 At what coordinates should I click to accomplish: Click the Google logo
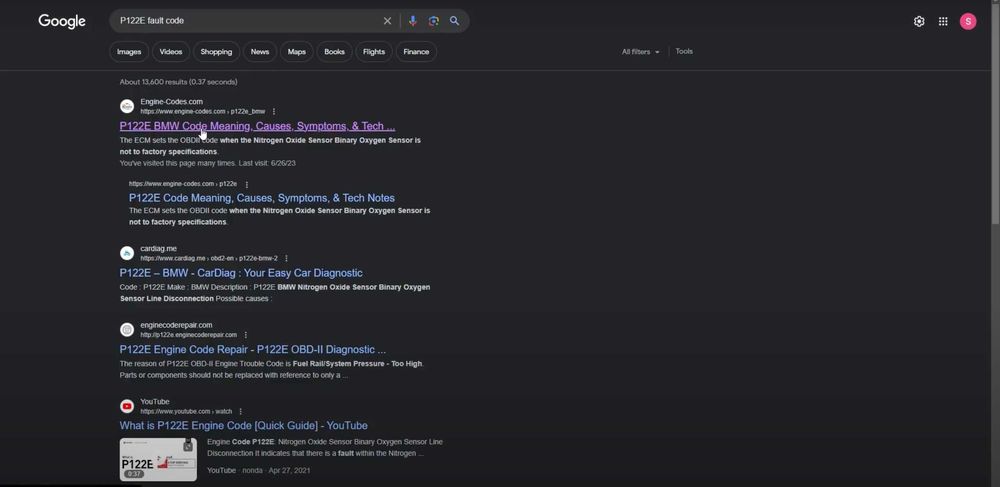62,21
